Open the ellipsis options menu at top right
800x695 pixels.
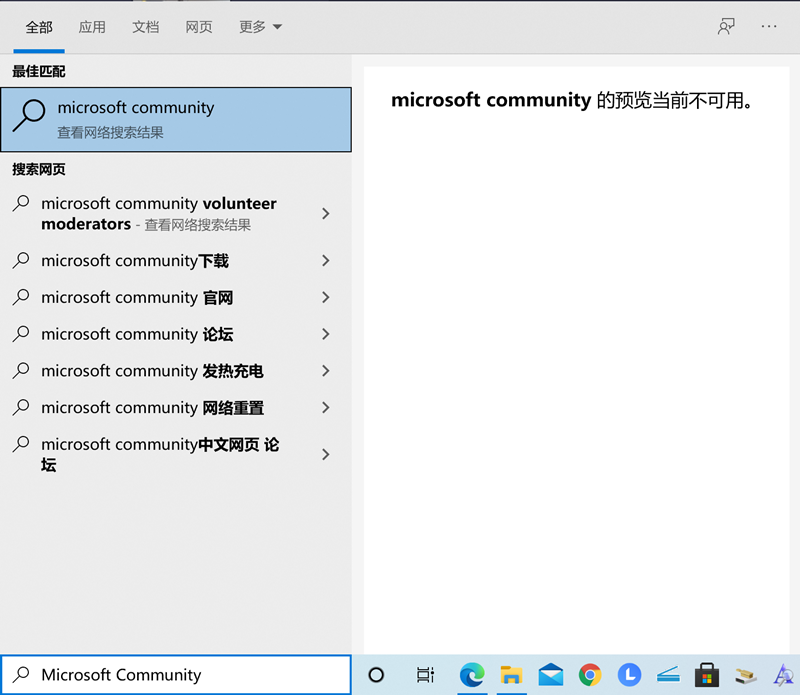click(x=769, y=26)
